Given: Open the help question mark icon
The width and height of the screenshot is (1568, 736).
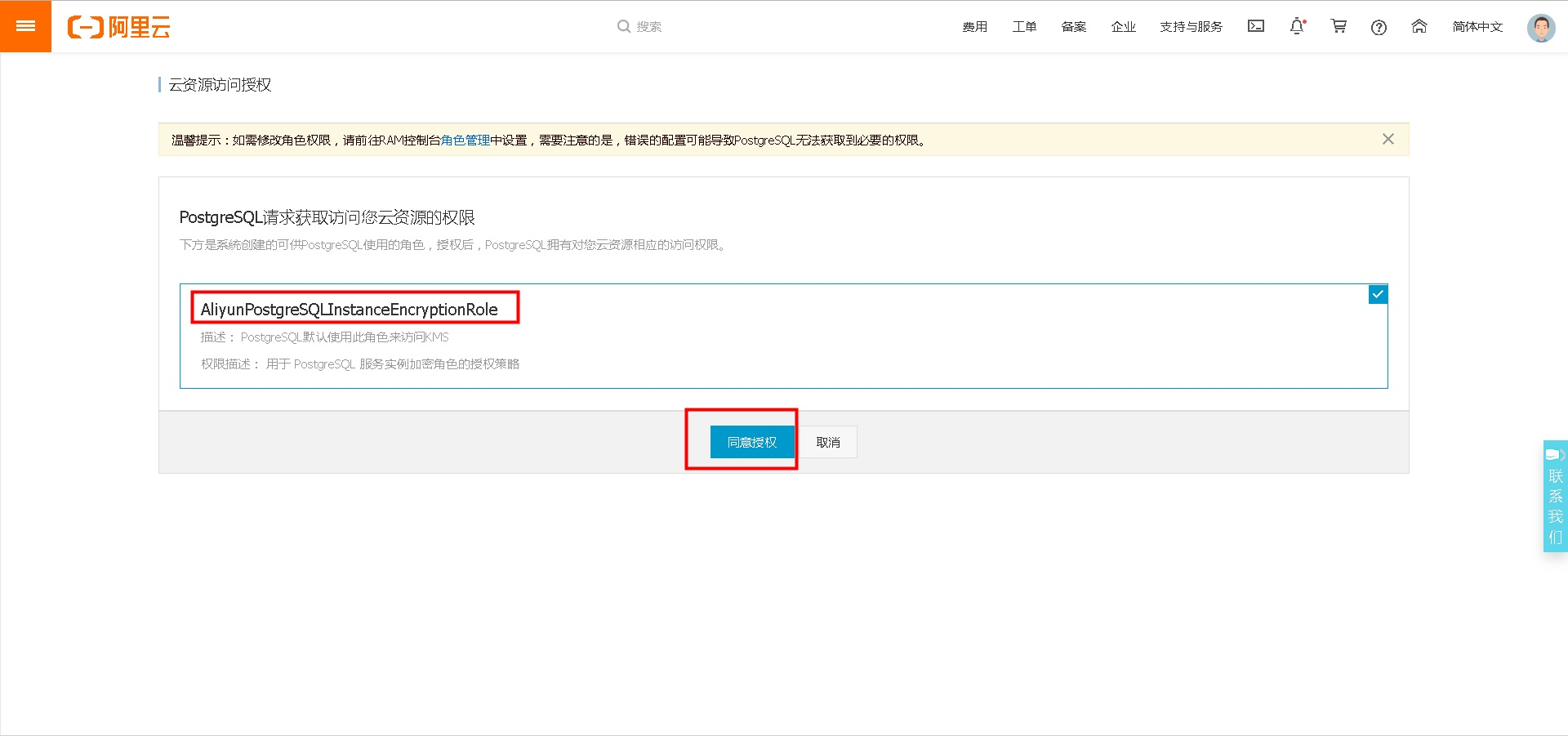Looking at the screenshot, I should 1379,27.
